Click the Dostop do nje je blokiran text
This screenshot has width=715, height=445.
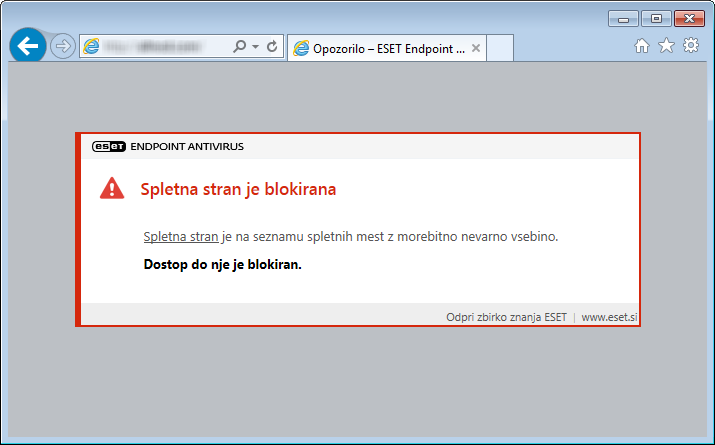tap(223, 264)
